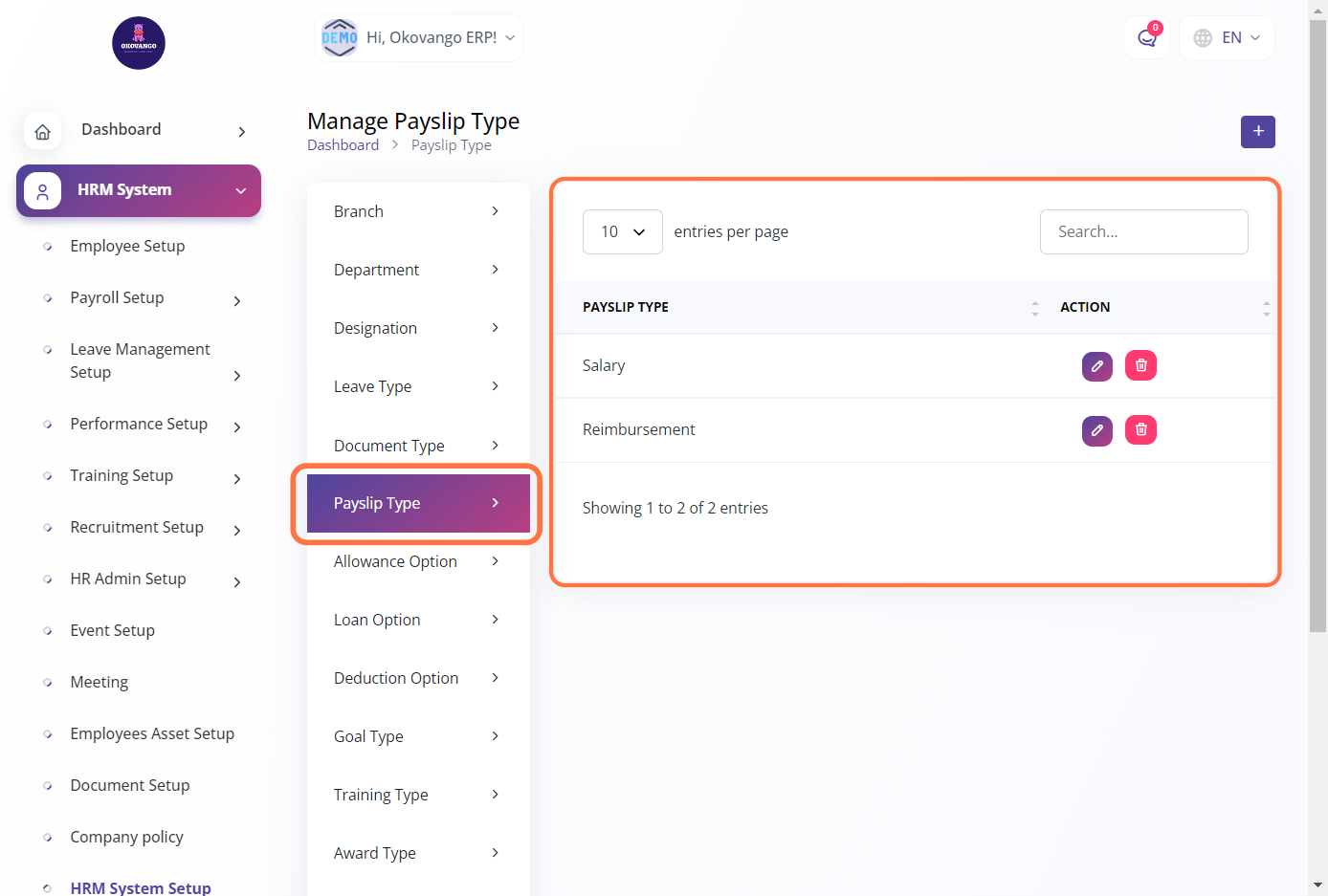The image size is (1328, 896).
Task: Open the EN language dropdown
Action: coord(1227,38)
